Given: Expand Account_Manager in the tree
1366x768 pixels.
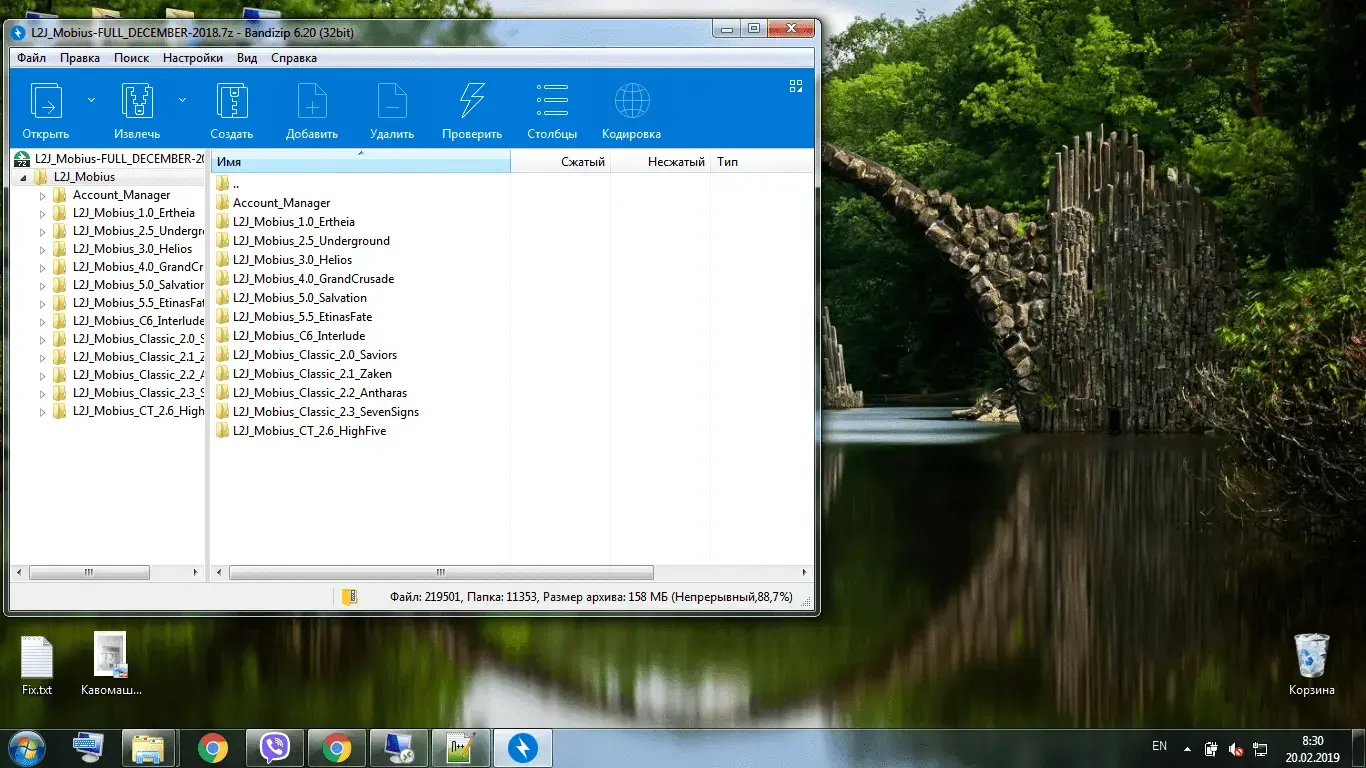Looking at the screenshot, I should (42, 195).
